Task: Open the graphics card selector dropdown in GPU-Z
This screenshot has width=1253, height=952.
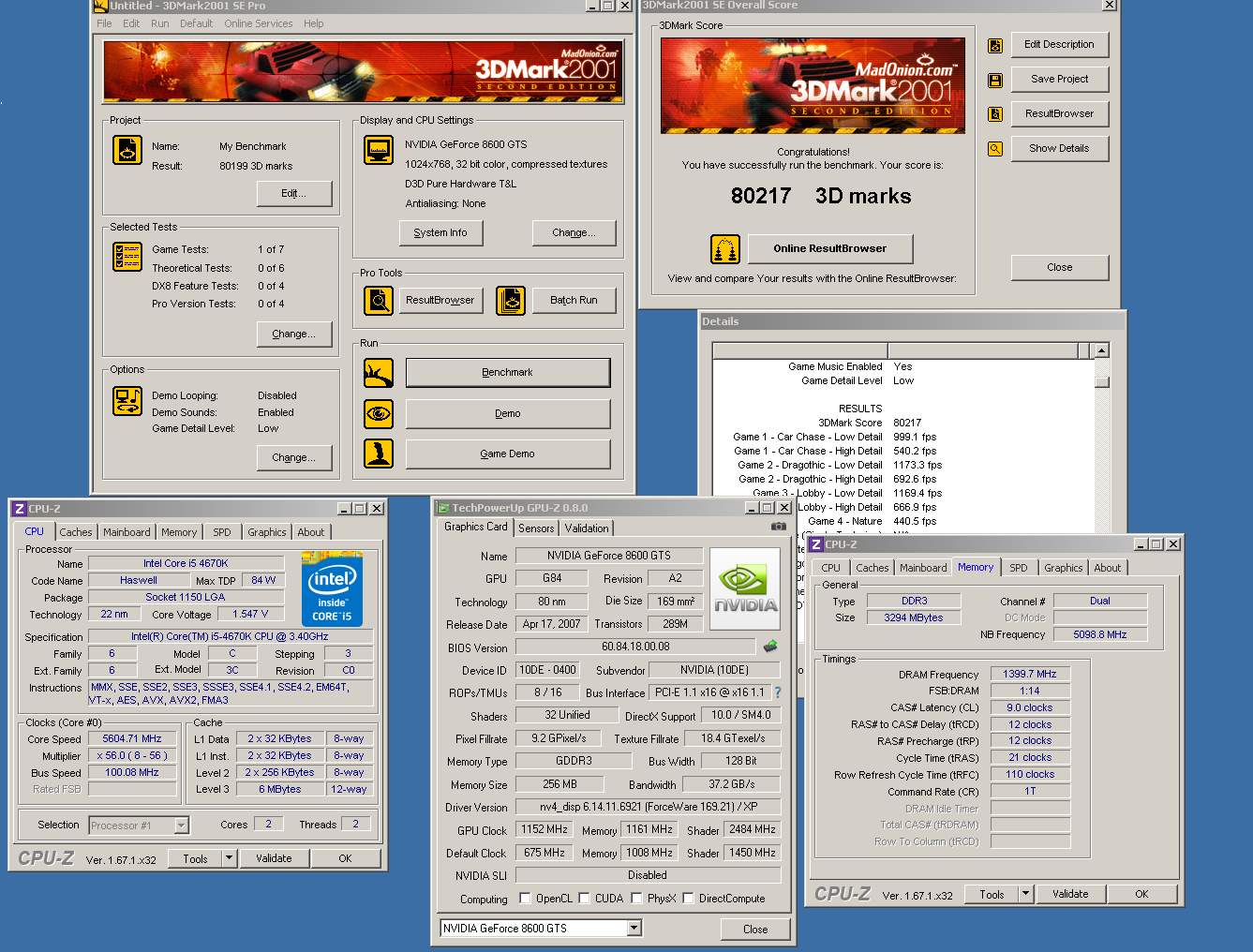Action: click(x=634, y=929)
